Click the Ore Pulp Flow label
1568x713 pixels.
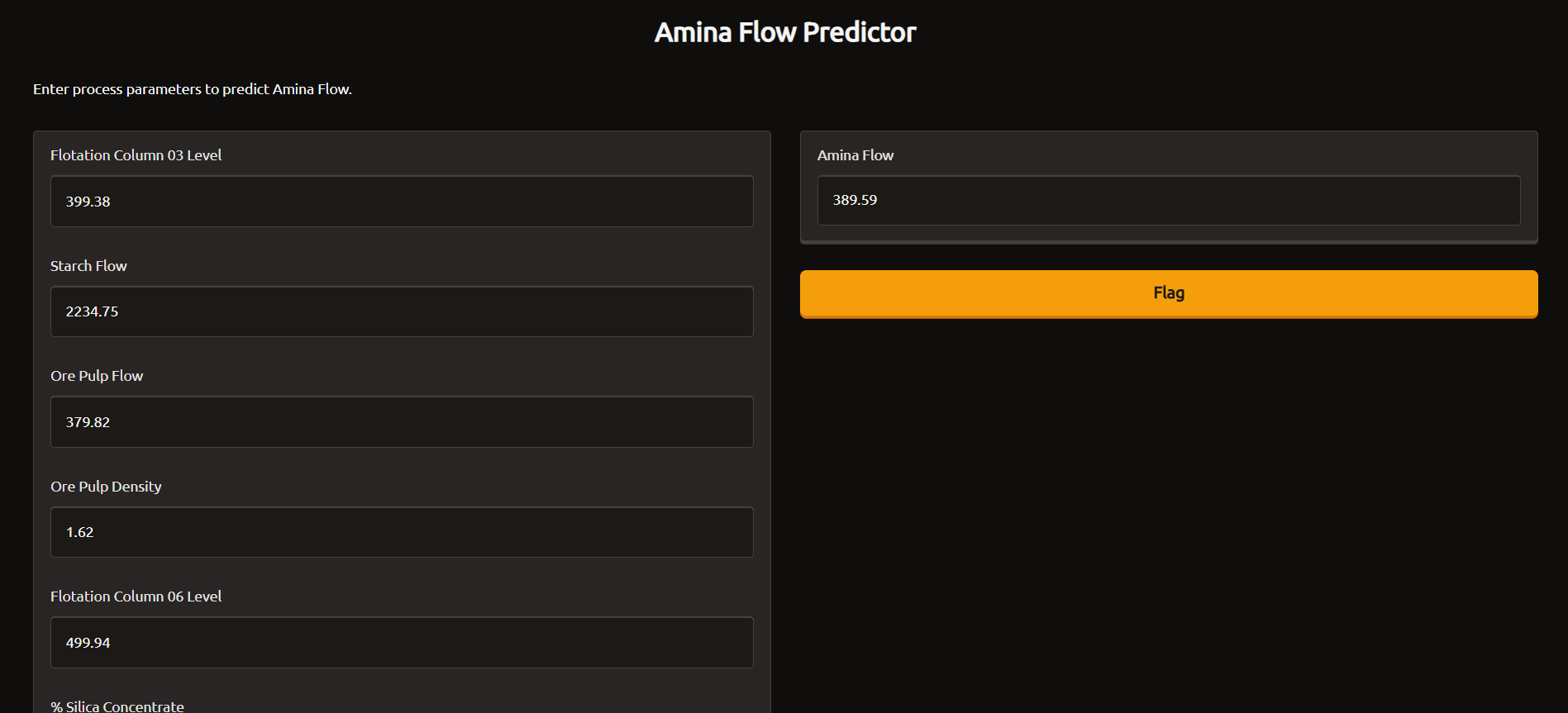tap(97, 376)
